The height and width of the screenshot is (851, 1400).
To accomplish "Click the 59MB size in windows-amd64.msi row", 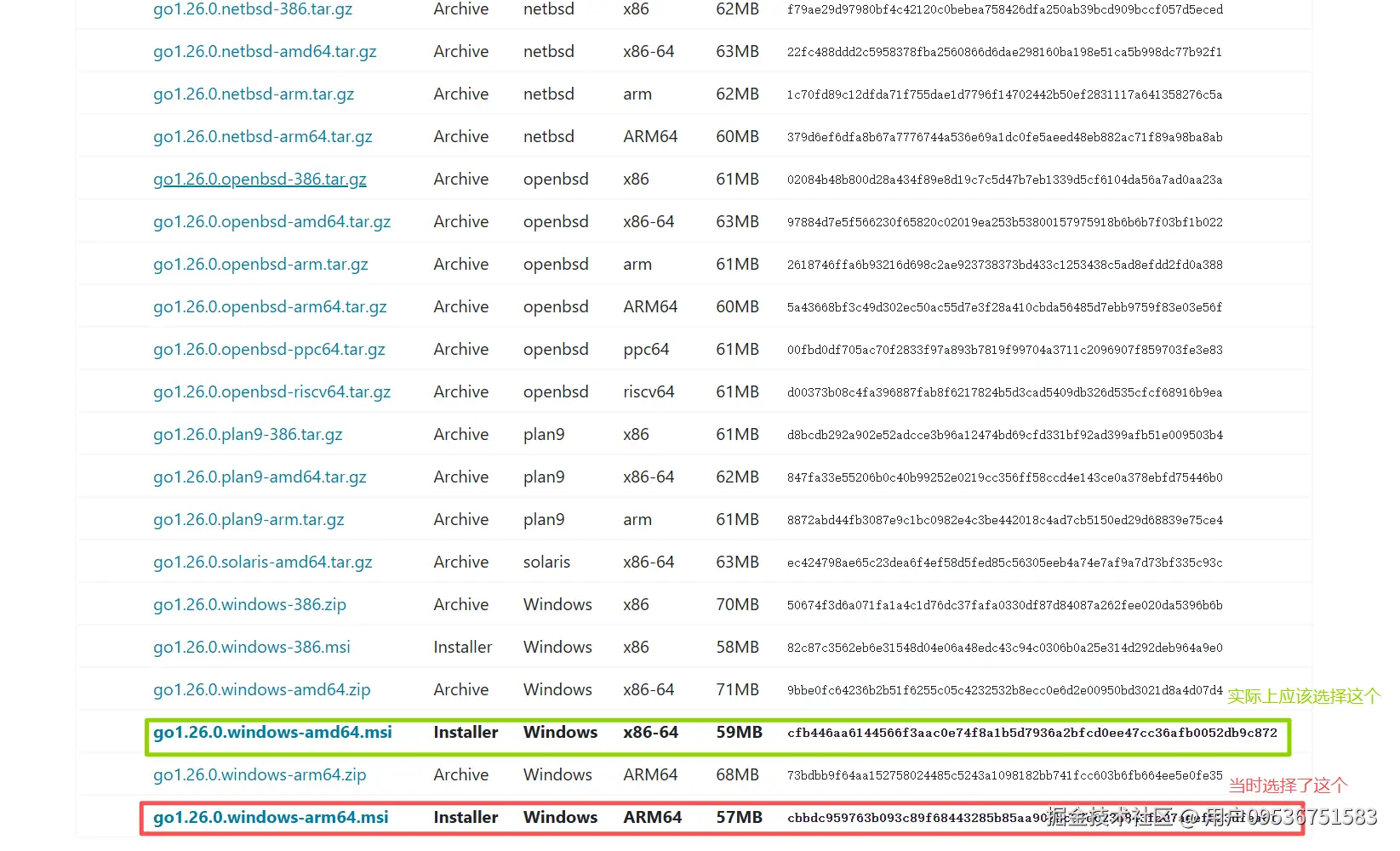I will [x=739, y=733].
